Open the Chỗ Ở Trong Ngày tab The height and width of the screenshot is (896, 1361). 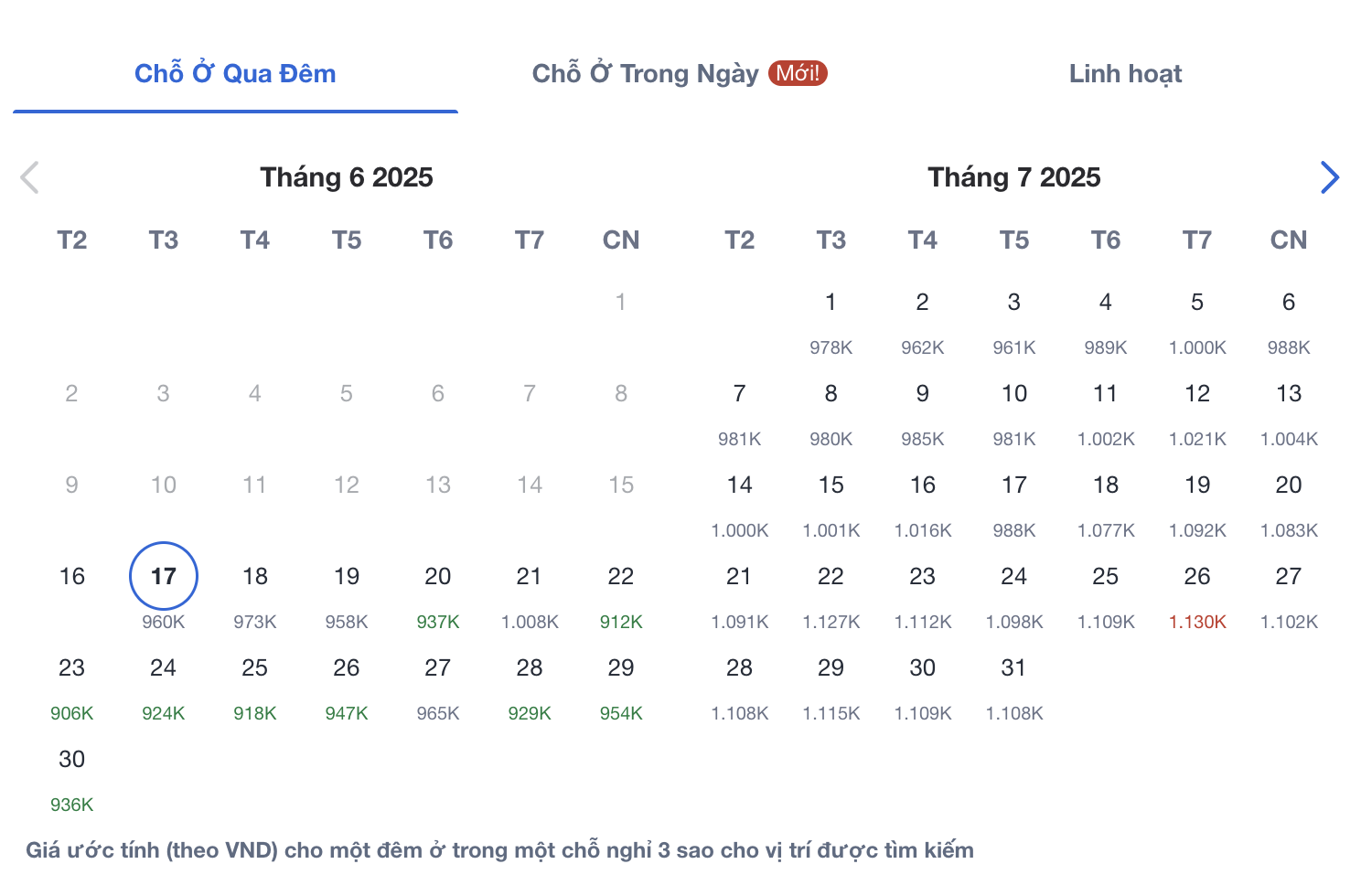pos(645,74)
